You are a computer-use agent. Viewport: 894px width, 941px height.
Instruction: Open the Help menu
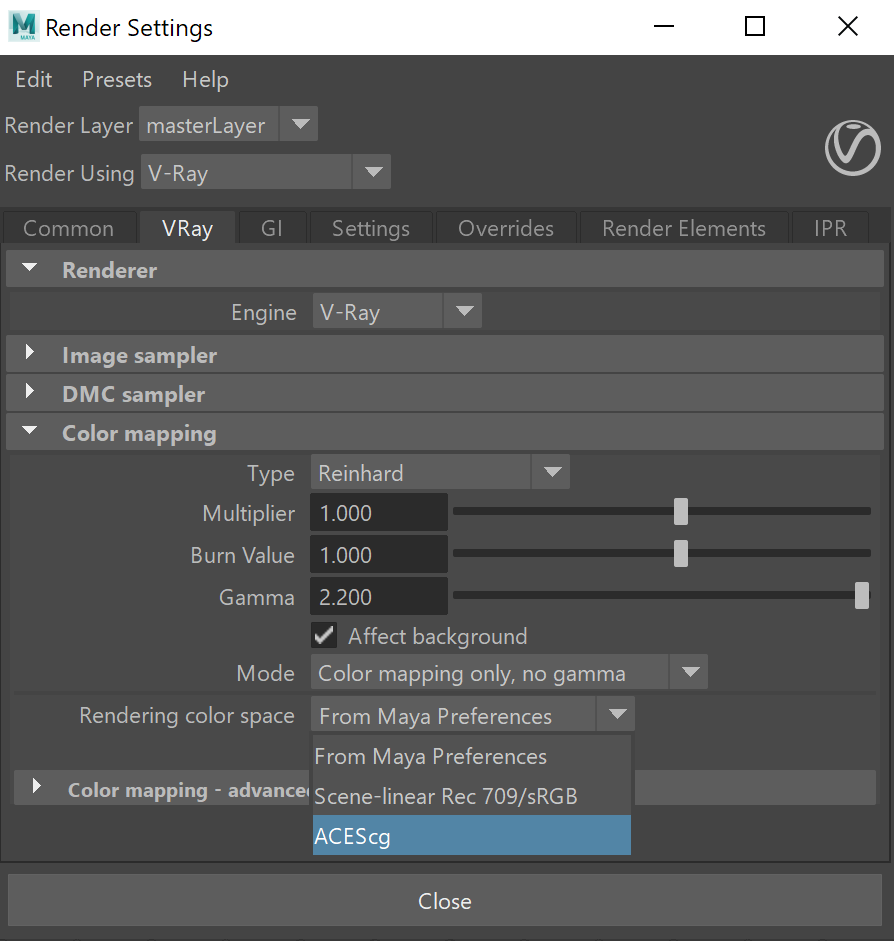pos(205,79)
